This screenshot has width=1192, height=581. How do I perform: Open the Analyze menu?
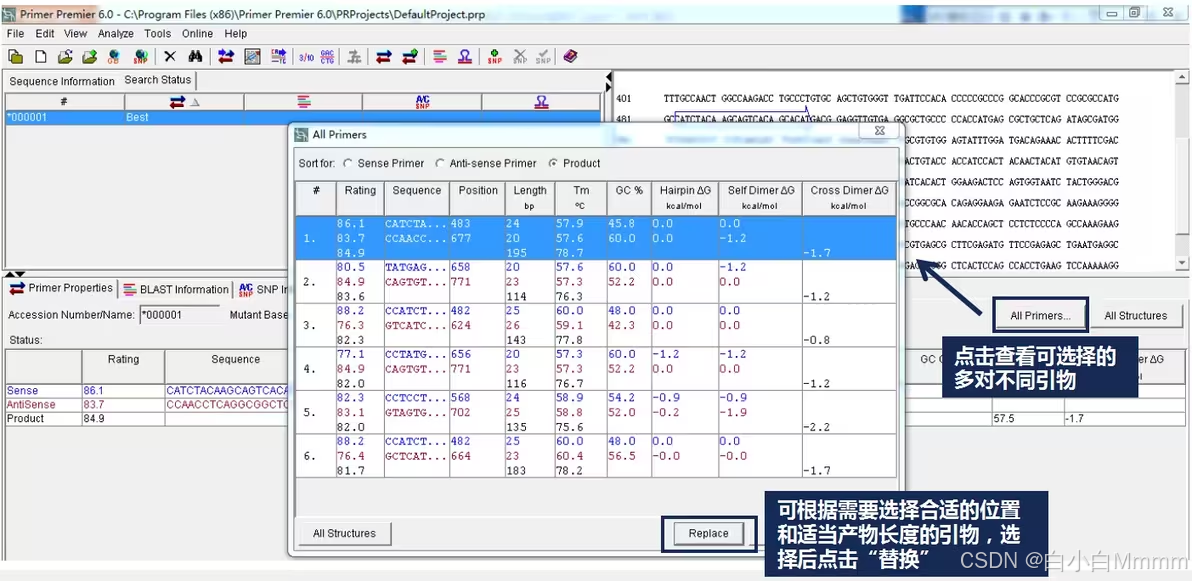(x=116, y=33)
